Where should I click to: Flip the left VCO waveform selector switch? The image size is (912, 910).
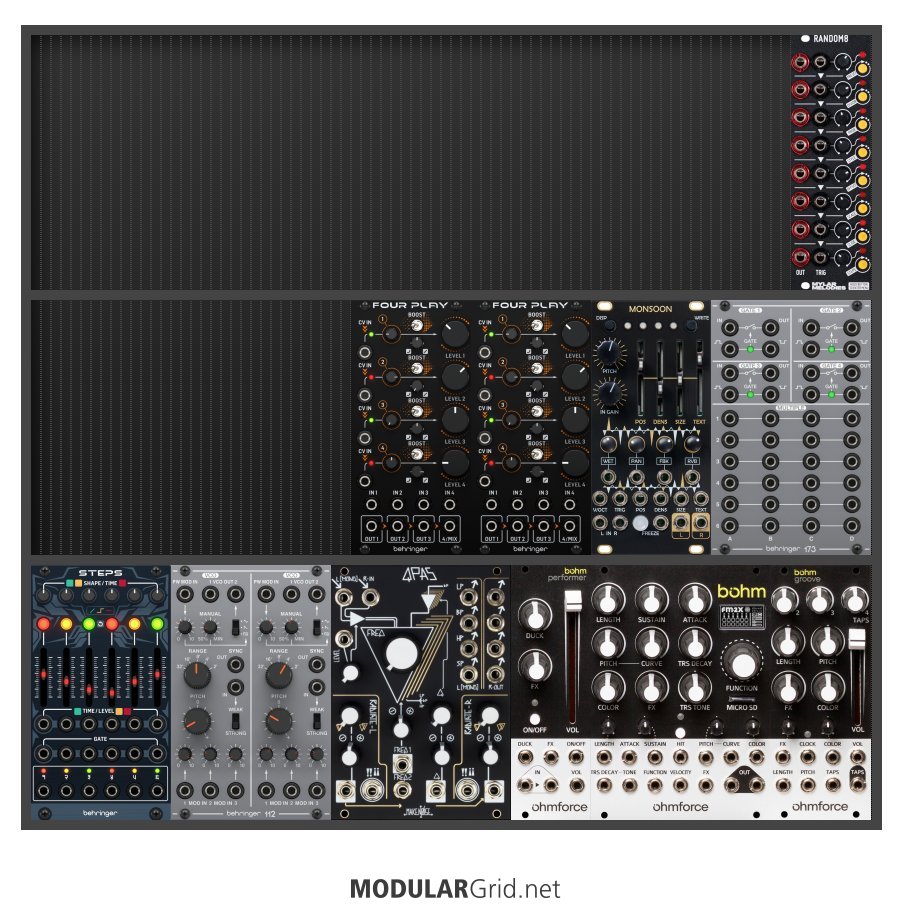click(236, 627)
